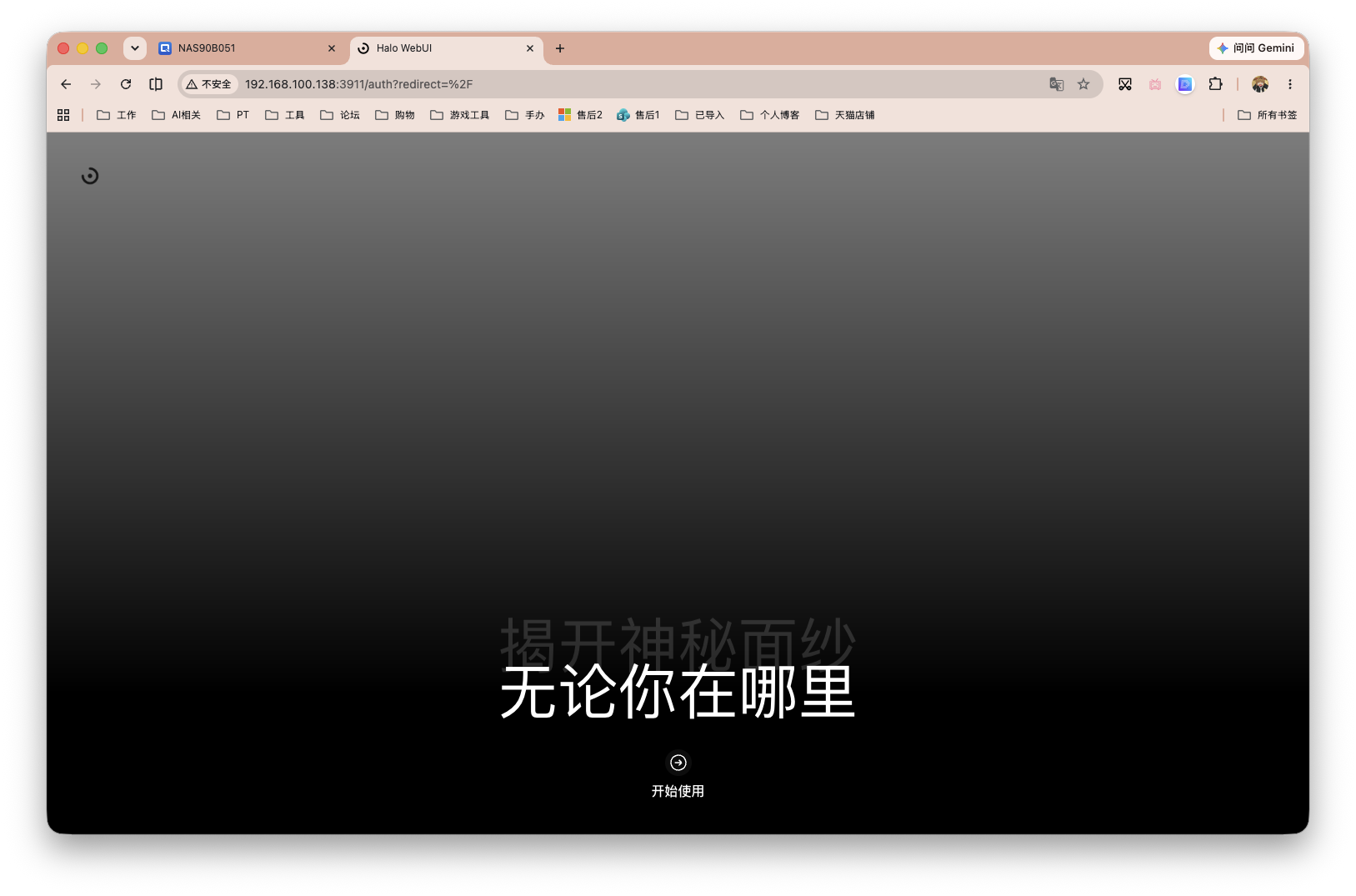Open the 售后1 SharePoint bookmark

click(638, 115)
